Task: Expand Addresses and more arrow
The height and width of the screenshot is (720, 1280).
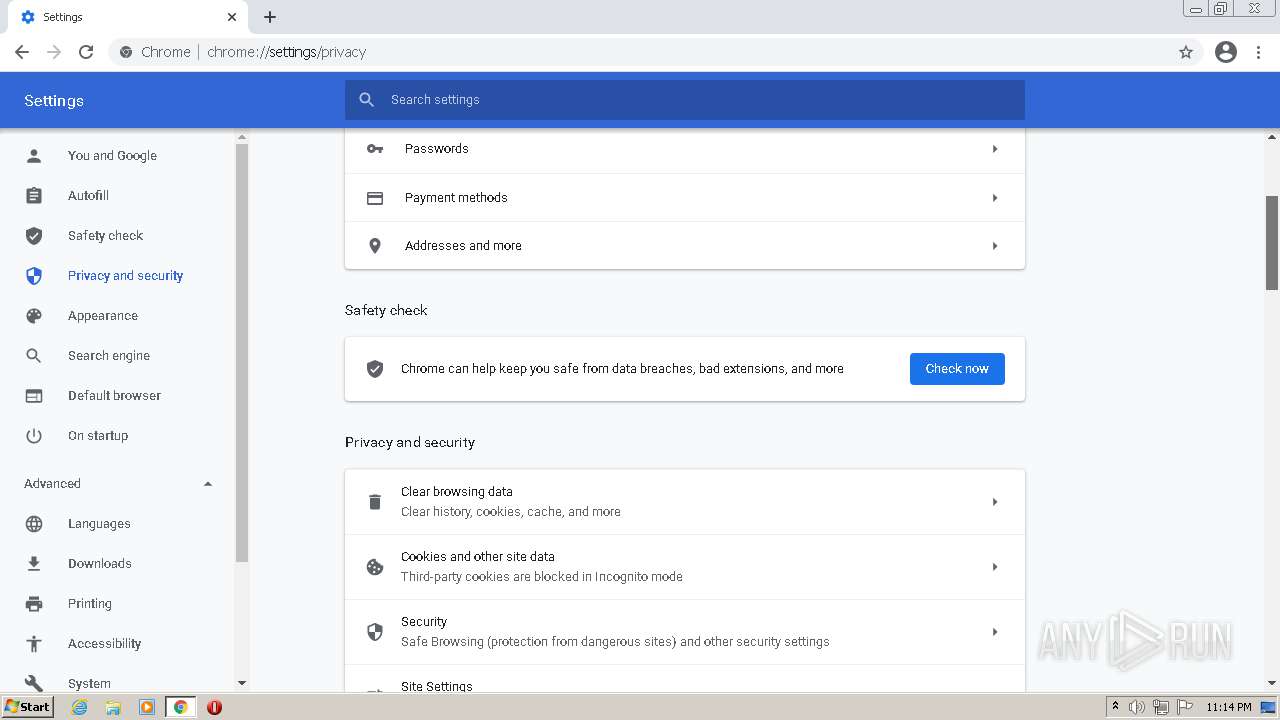Action: pyautogui.click(x=994, y=246)
